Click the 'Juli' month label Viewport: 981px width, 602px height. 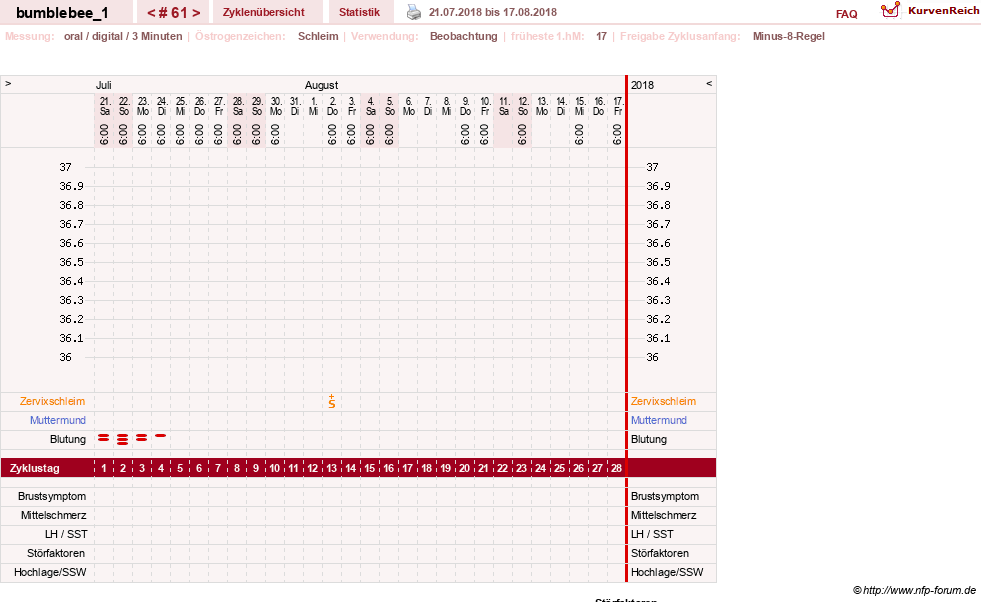[104, 85]
